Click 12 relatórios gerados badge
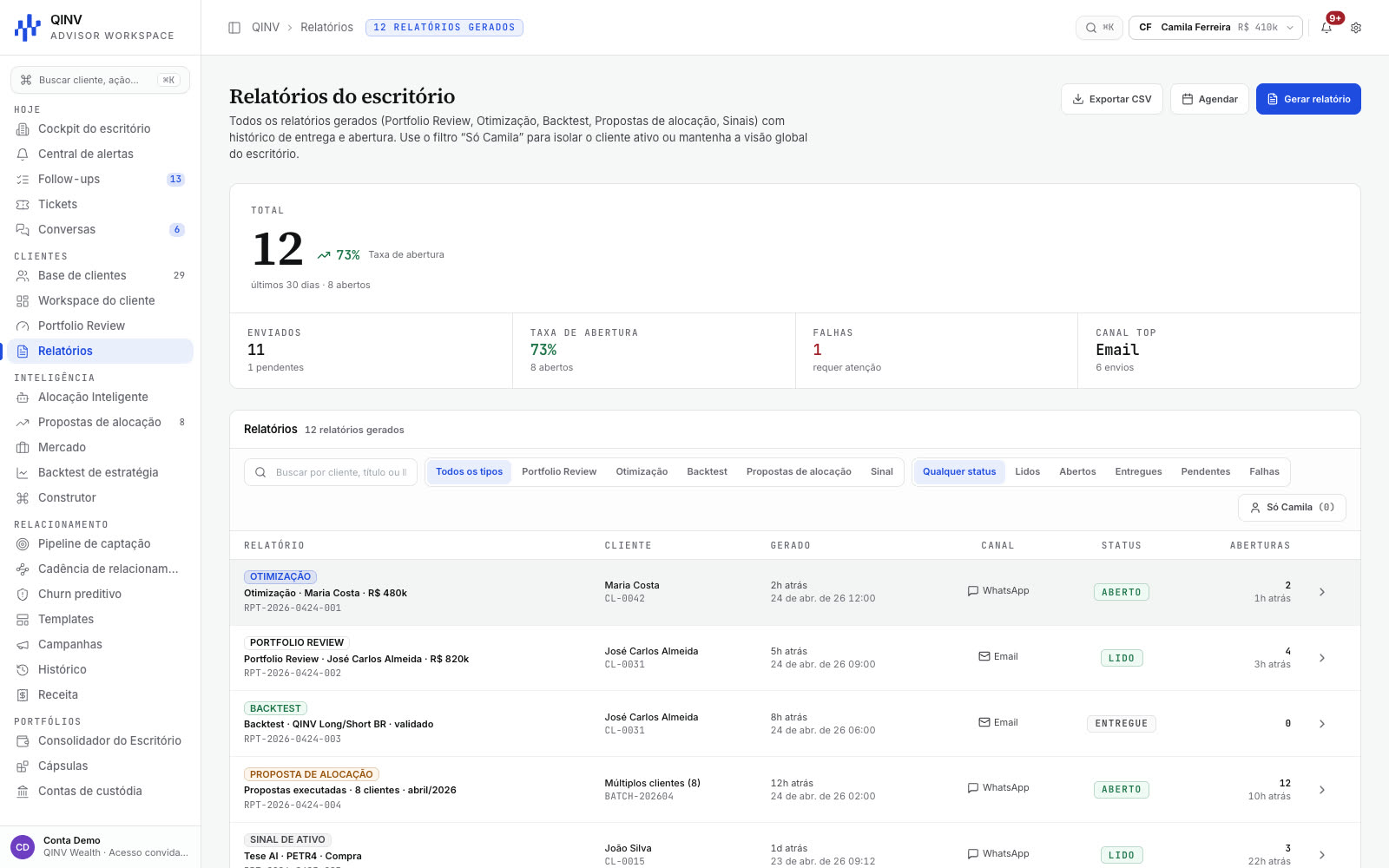Image resolution: width=1389 pixels, height=868 pixels. 444,28
